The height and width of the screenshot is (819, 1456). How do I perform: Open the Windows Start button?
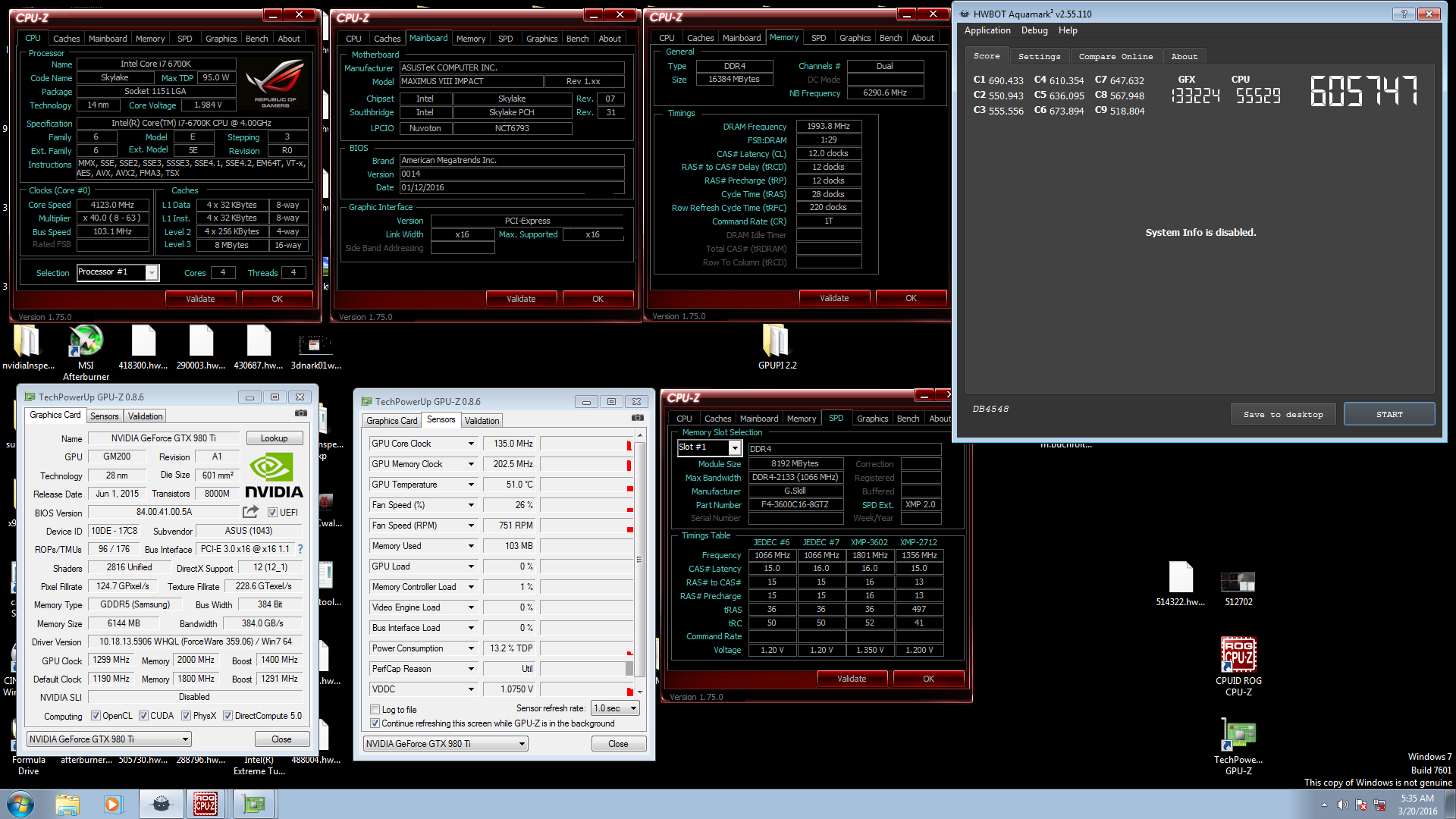coord(20,804)
